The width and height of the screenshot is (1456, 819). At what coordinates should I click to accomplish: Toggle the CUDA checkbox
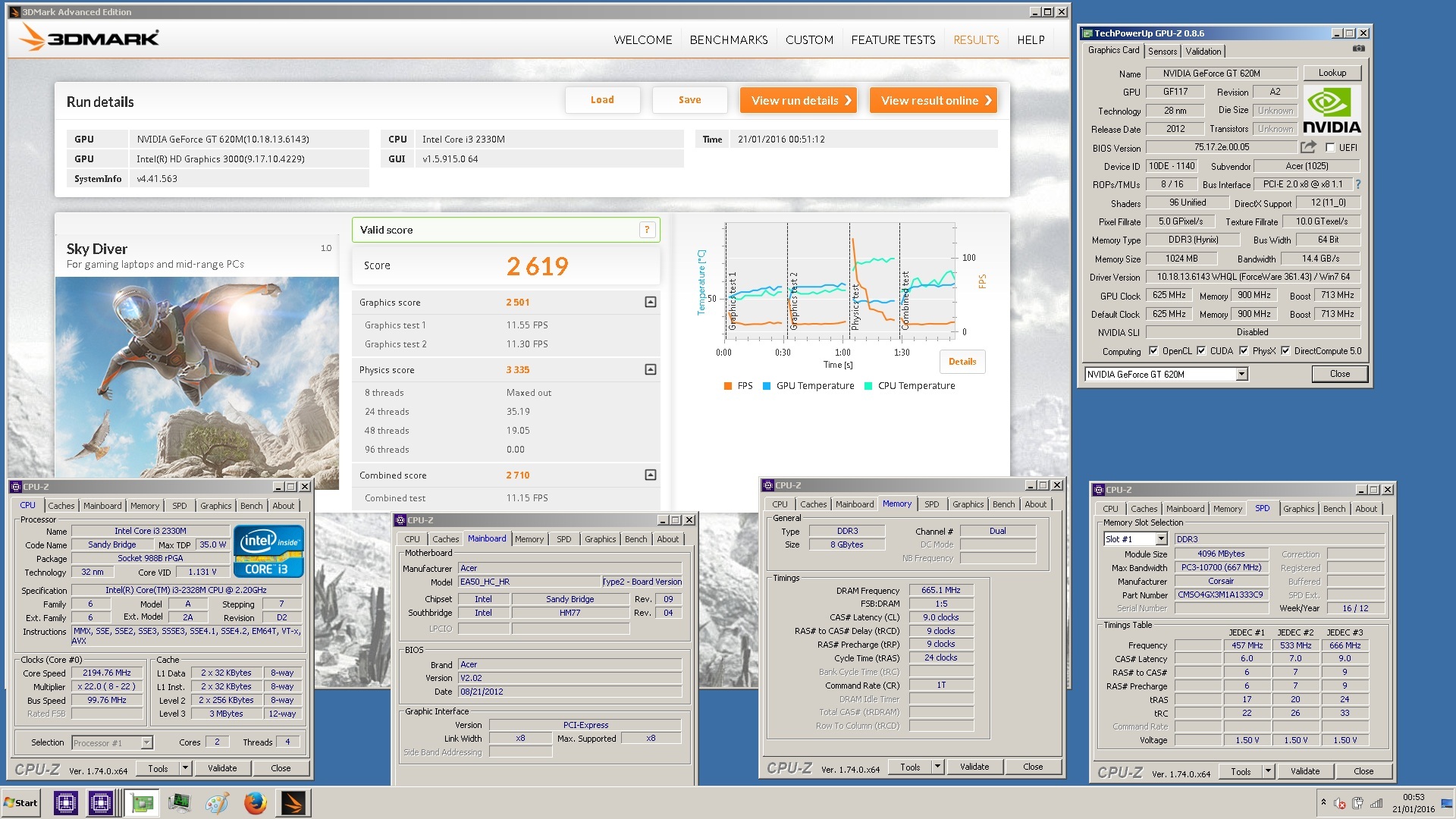1201,351
